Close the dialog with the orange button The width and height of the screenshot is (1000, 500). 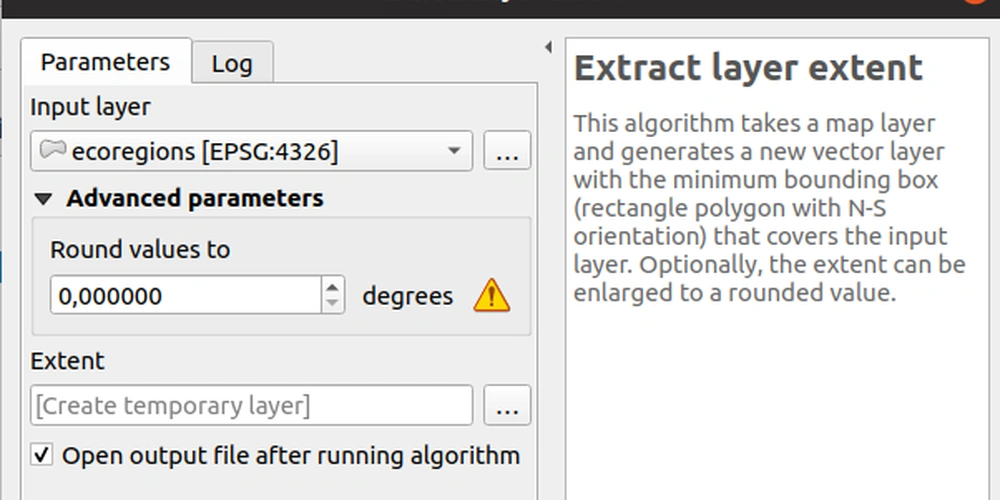[x=970, y=5]
